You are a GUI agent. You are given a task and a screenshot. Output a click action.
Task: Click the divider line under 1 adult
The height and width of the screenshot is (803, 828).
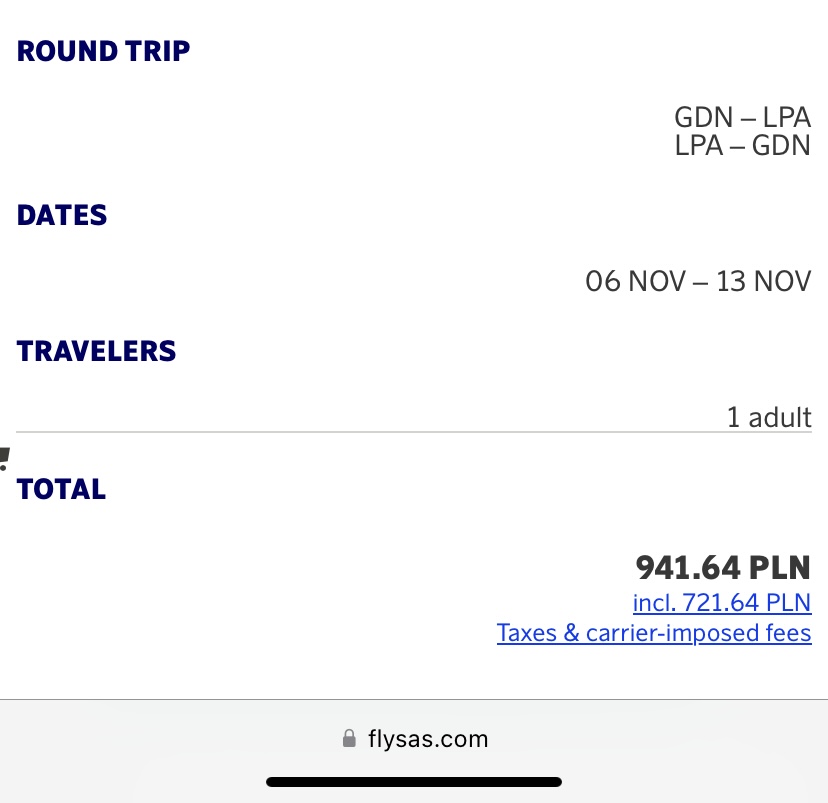point(414,432)
